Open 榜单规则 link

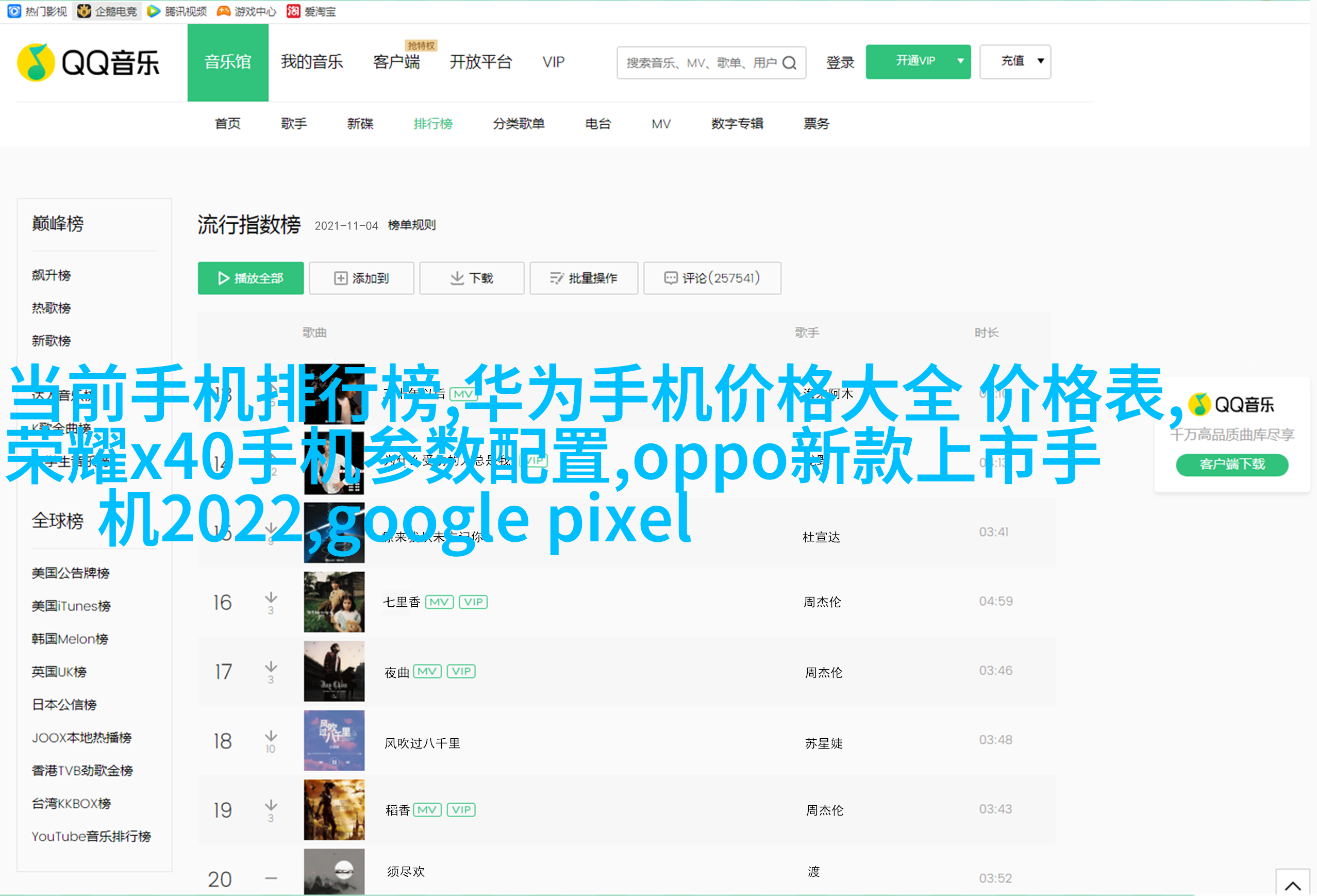(412, 225)
